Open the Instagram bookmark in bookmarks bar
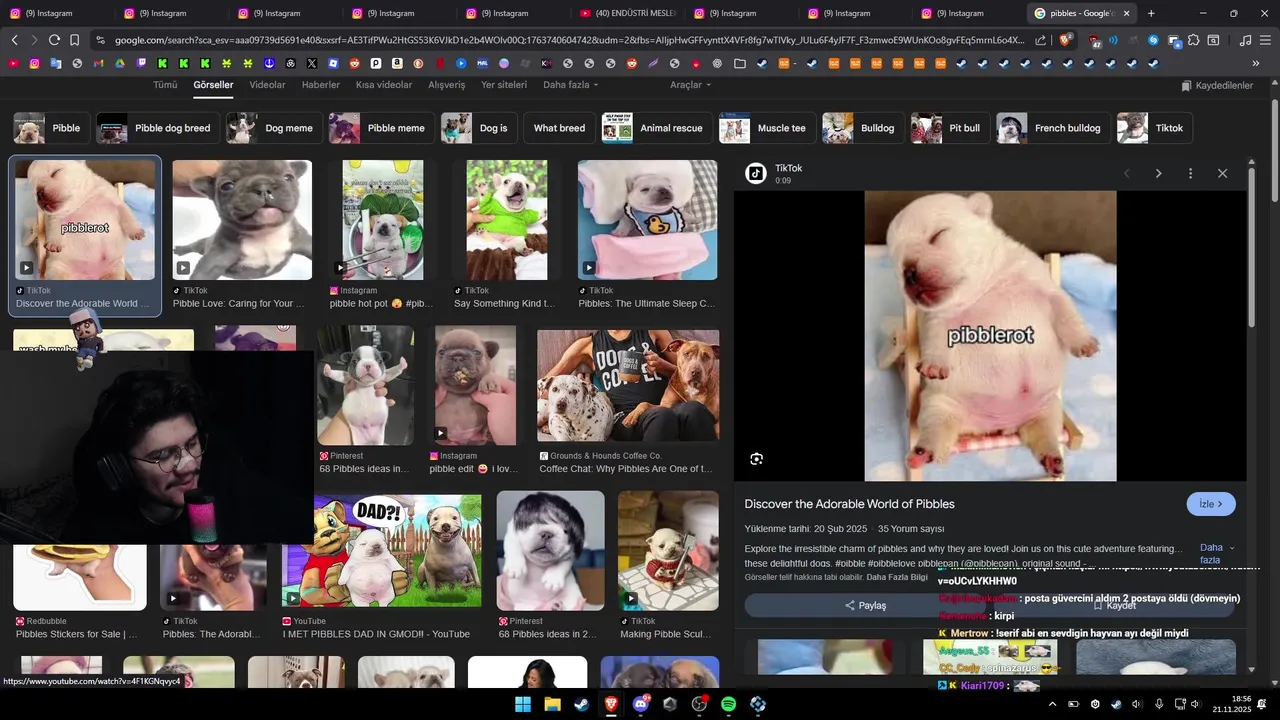 click(34, 63)
